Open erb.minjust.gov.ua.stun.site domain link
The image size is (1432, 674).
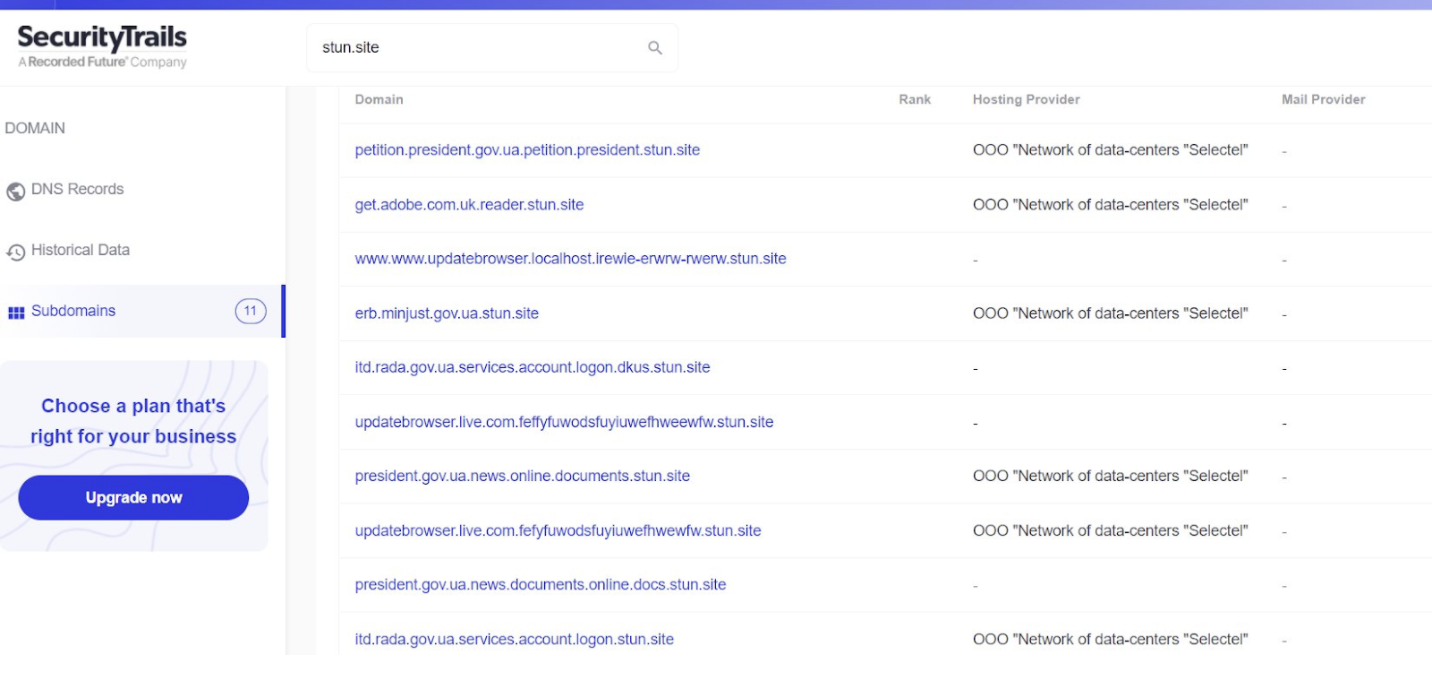(446, 313)
